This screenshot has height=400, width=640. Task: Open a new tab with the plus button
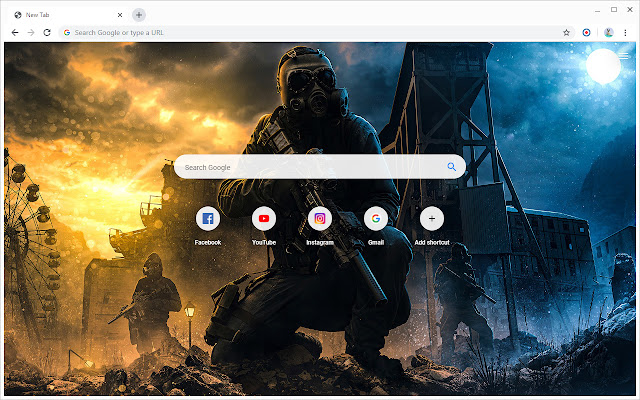click(x=139, y=15)
